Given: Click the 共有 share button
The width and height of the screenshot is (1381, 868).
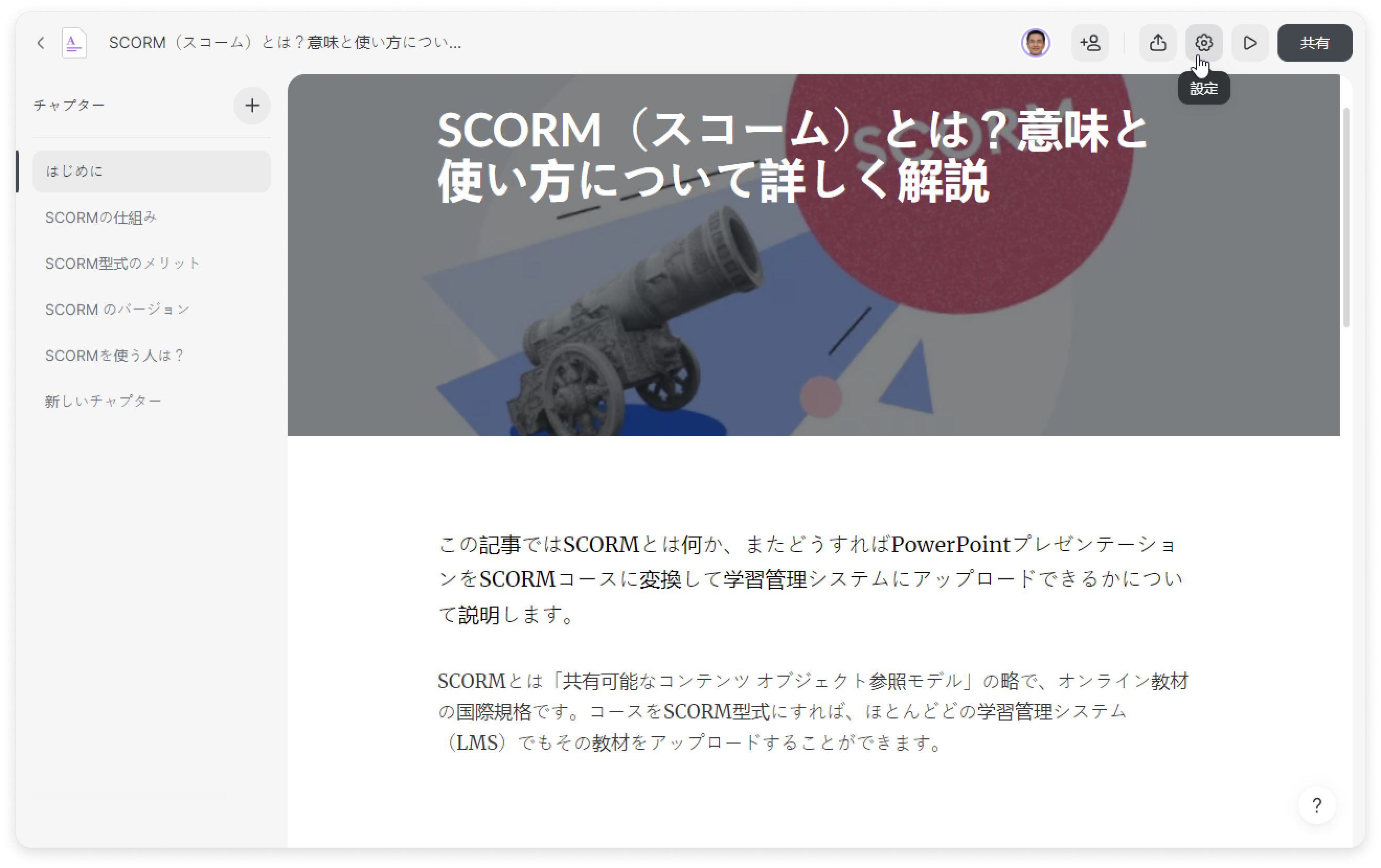Looking at the screenshot, I should (x=1315, y=43).
